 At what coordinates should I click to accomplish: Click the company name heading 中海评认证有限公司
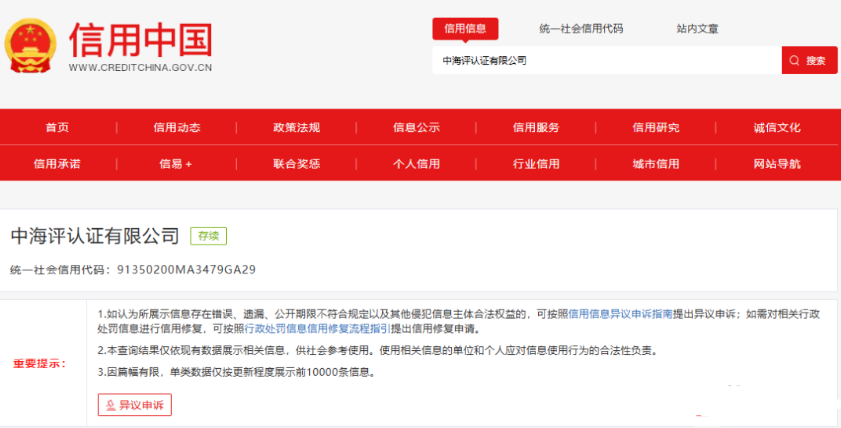tap(95, 236)
